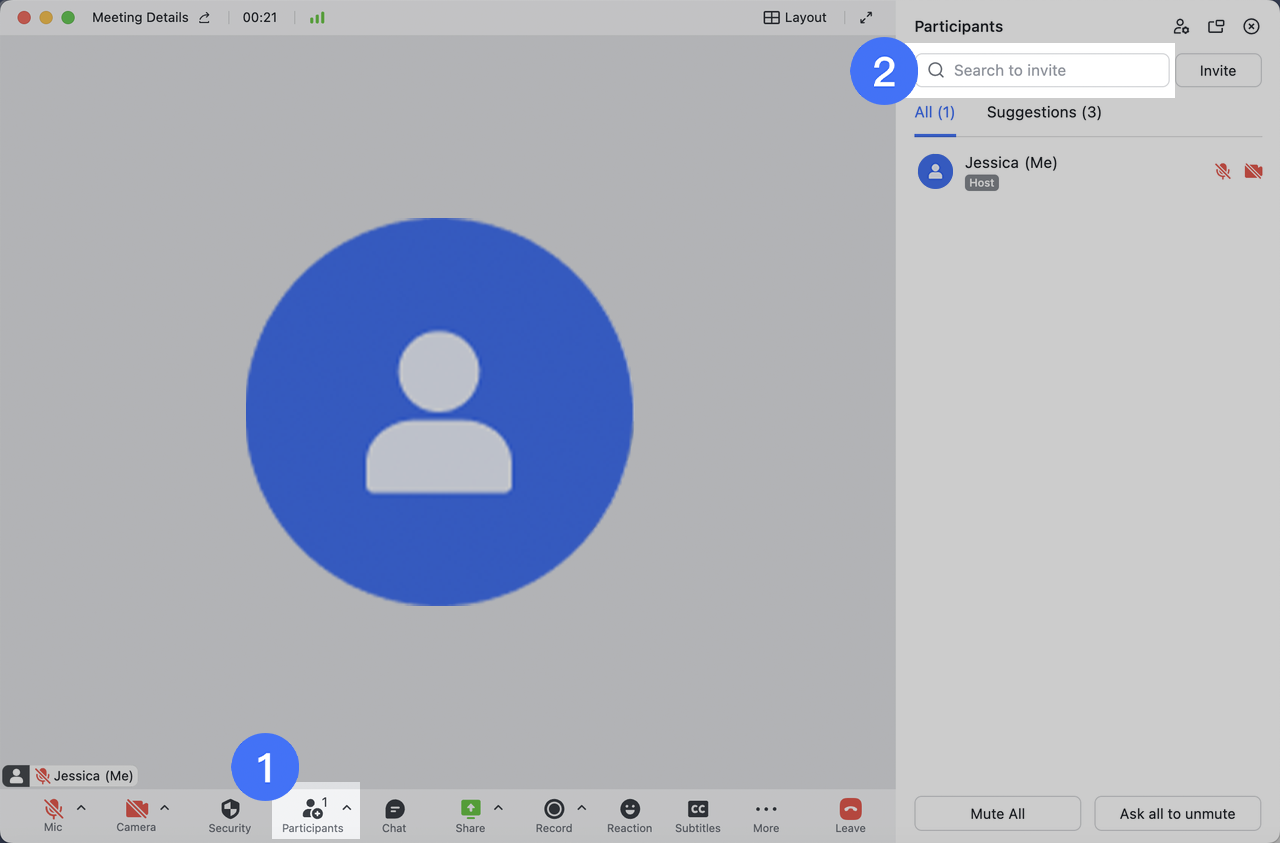Open the Reaction emoji picker
This screenshot has width=1280, height=843.
pyautogui.click(x=630, y=814)
